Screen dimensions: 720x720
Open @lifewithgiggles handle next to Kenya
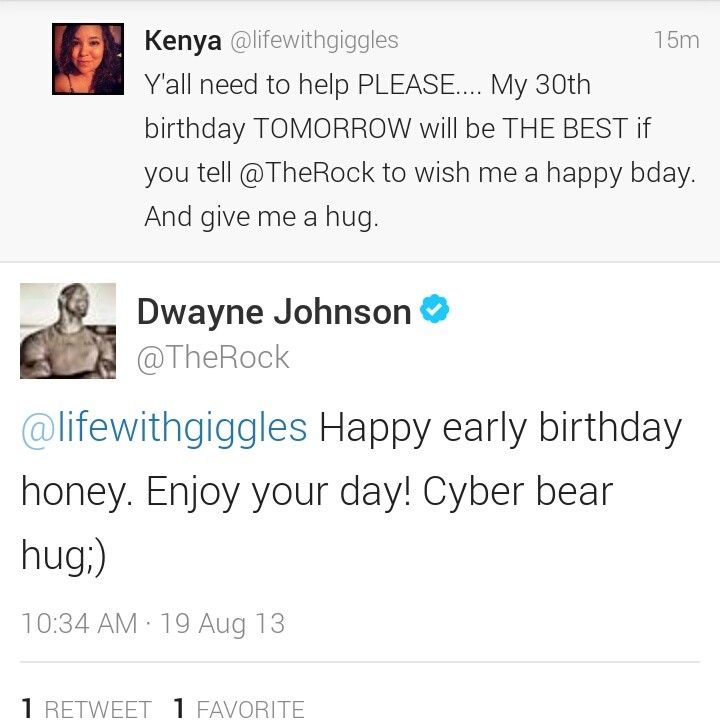314,40
